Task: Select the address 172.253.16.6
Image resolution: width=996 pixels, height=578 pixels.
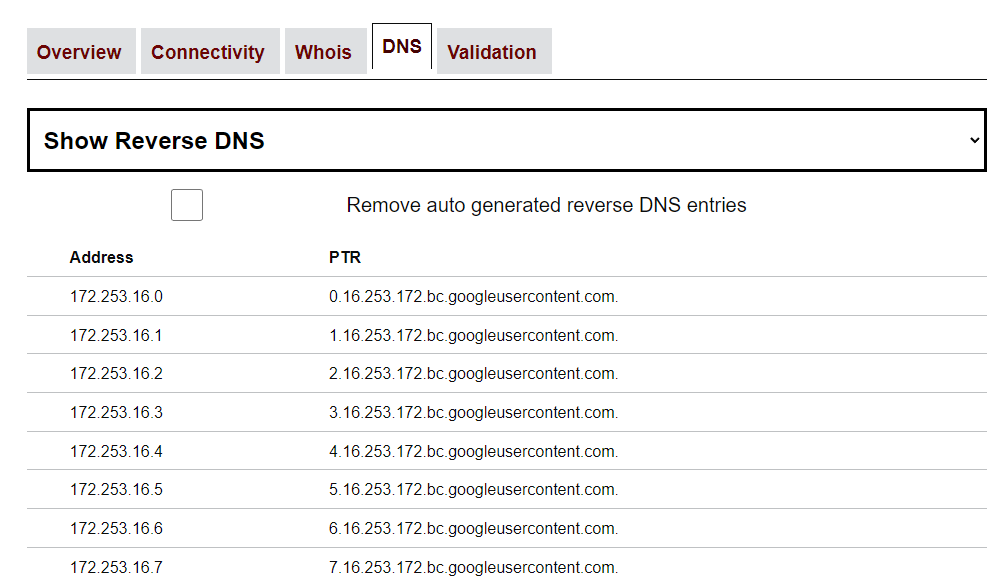Action: pyautogui.click(x=114, y=528)
